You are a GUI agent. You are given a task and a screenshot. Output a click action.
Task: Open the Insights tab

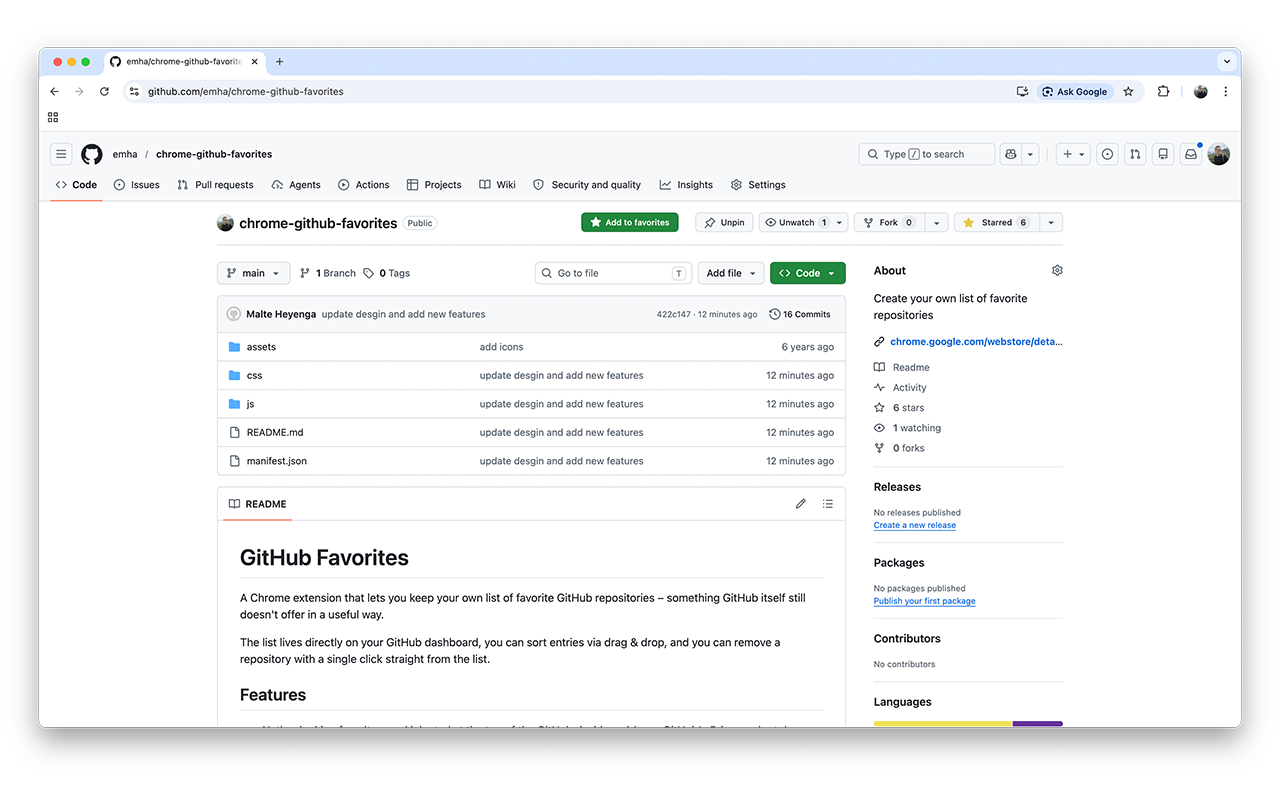pyautogui.click(x=686, y=185)
